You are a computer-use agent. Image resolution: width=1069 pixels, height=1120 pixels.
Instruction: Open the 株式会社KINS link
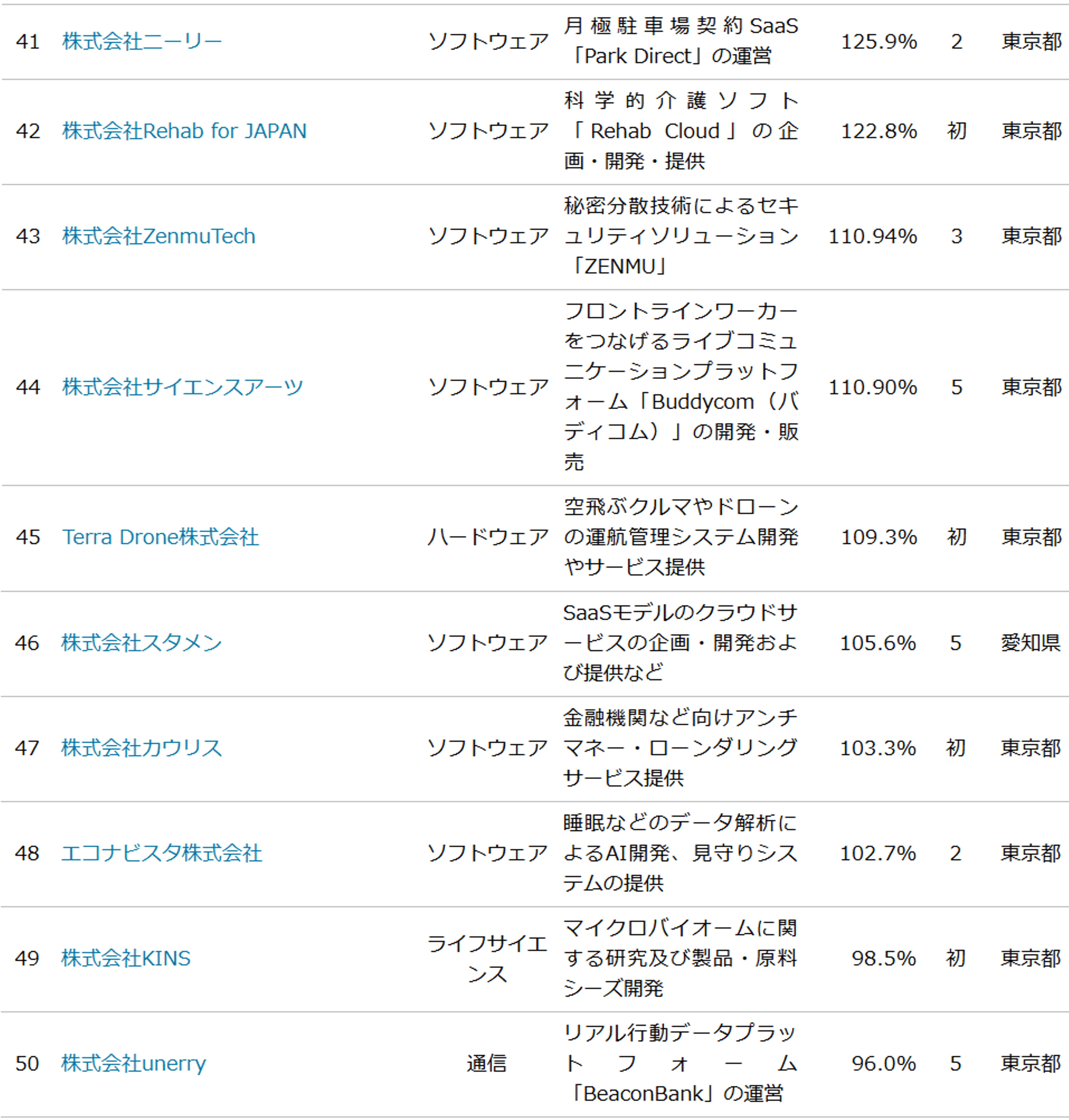[x=125, y=959]
